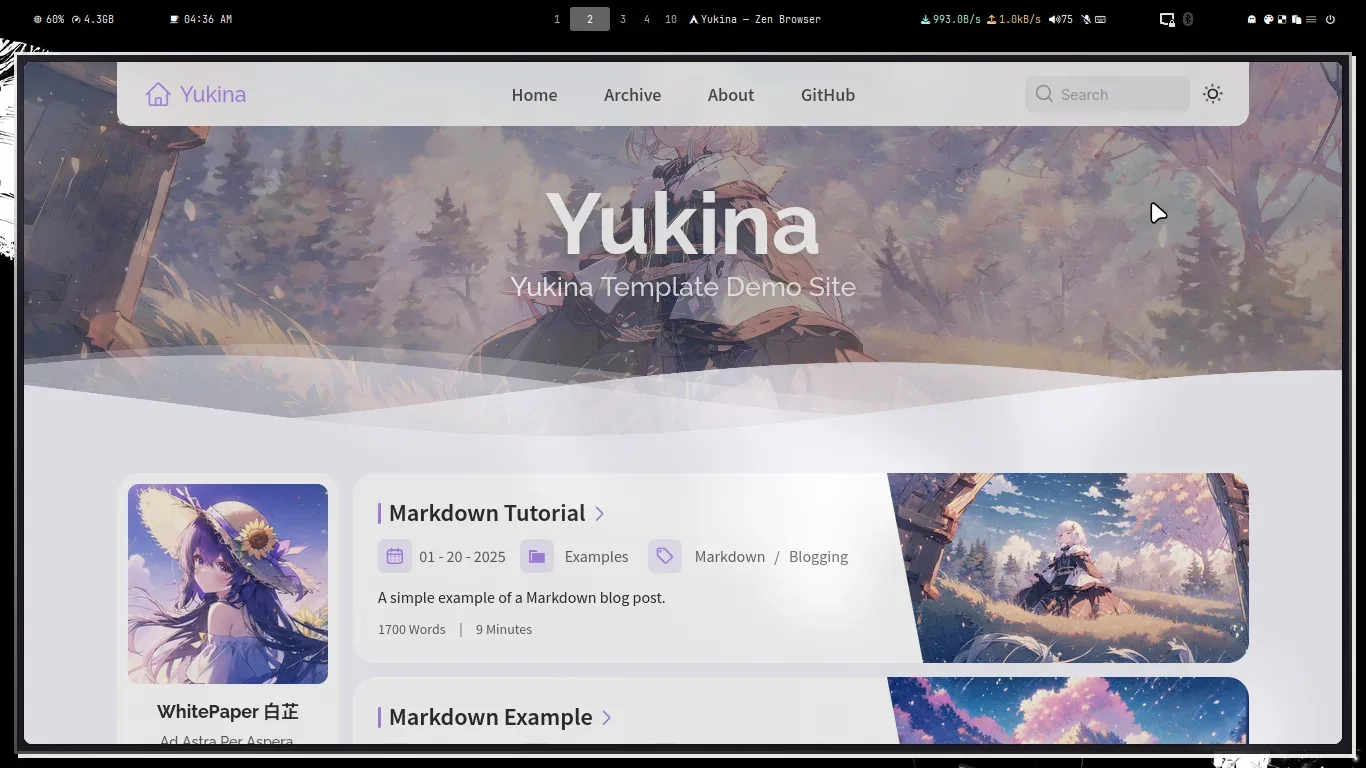
Task: Open the Markdown Tutorial cover image
Action: [1068, 568]
